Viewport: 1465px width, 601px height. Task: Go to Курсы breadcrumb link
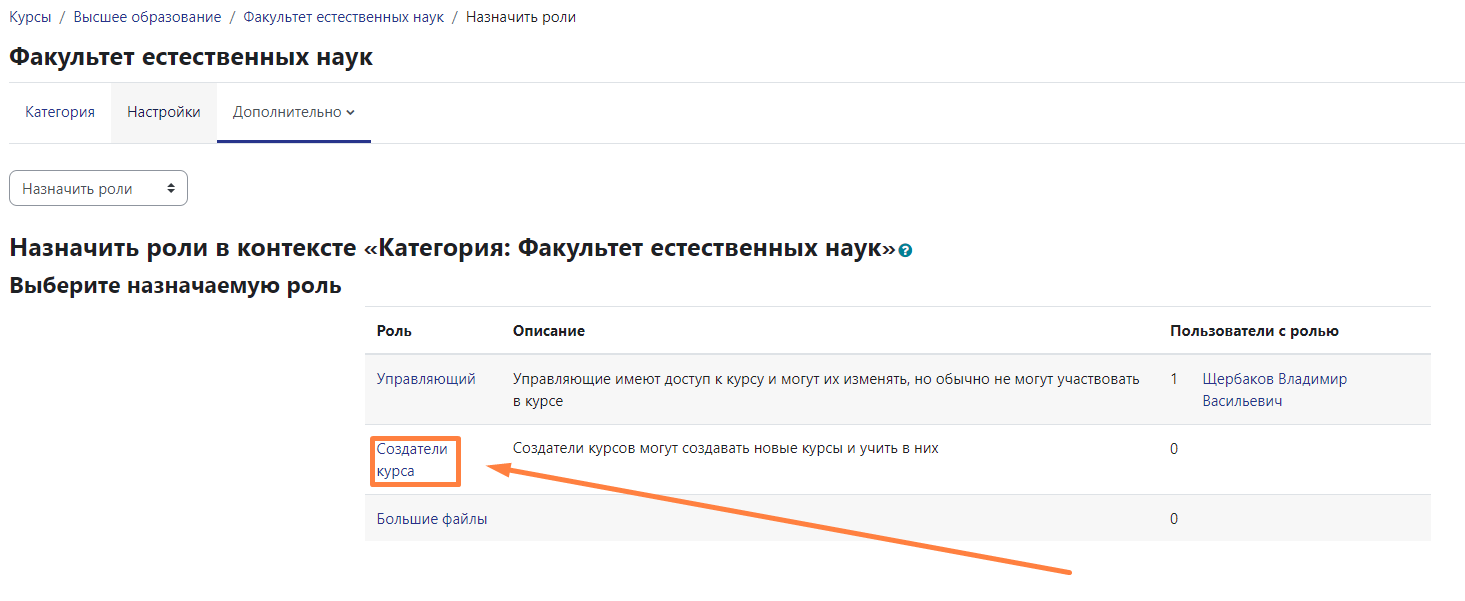pyautogui.click(x=30, y=17)
